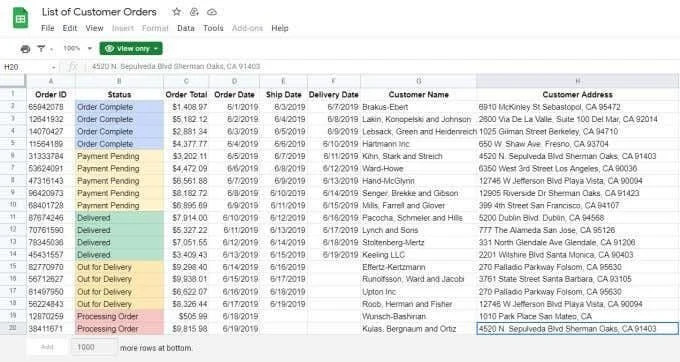Open the View only dropdown button
The width and height of the screenshot is (680, 362).
point(131,49)
